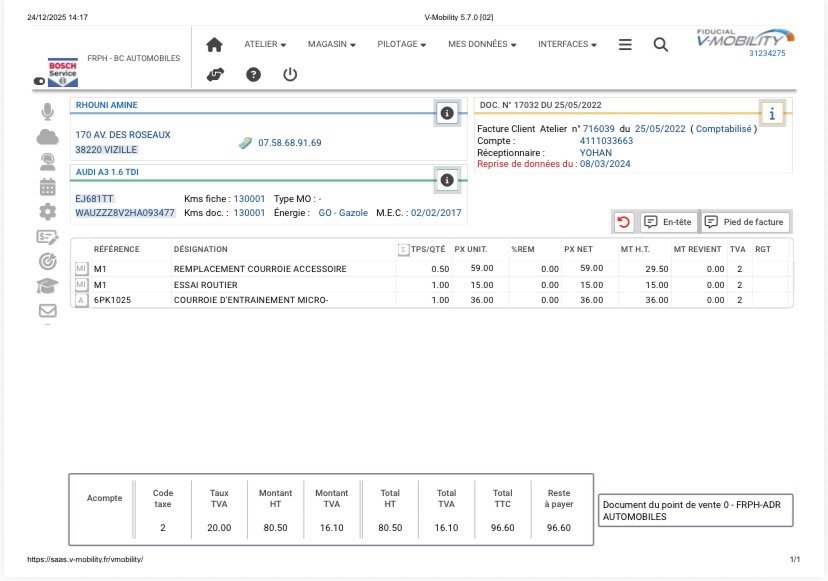Open the PILOTAGE menu
This screenshot has height=581, width=828.
(x=401, y=45)
